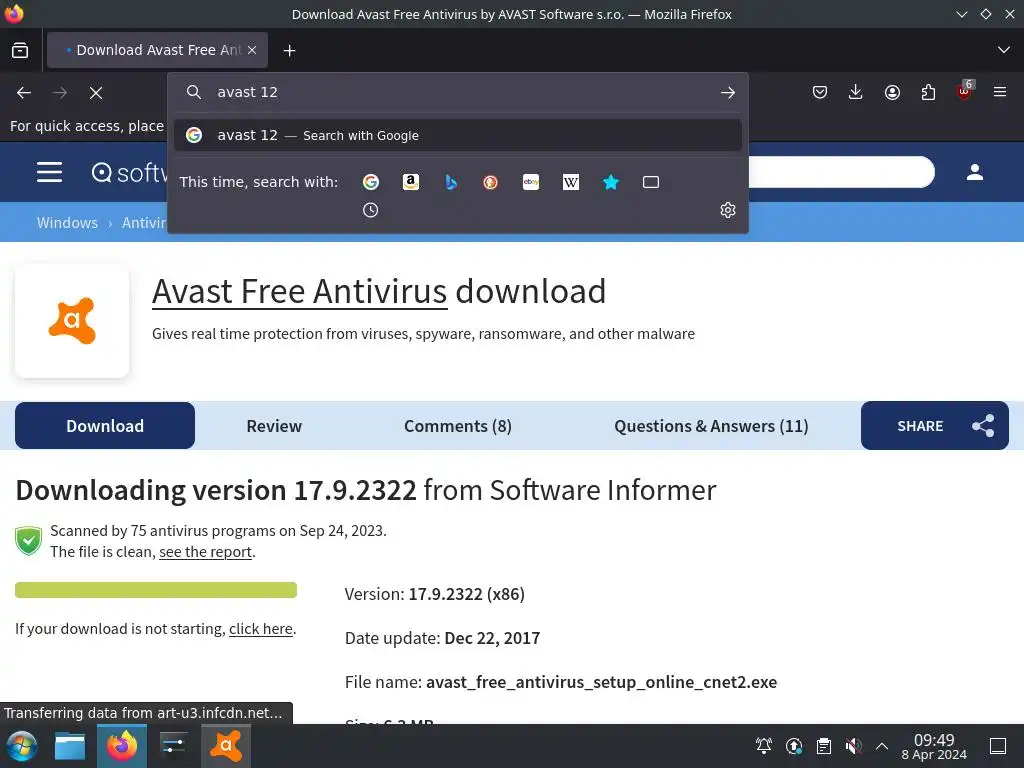Open the user profile icon on website
1024x768 pixels.
975,172
